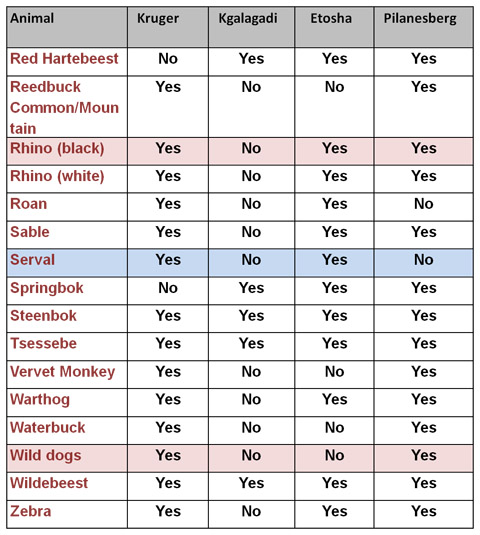
Task: Click the Animal column header
Action: click(x=32, y=18)
